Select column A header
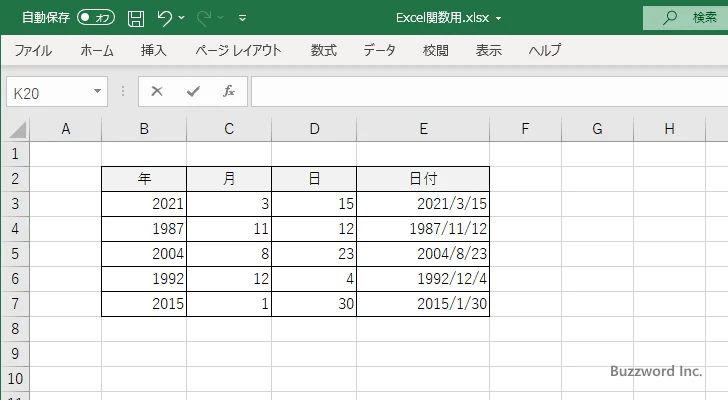The width and height of the screenshot is (728, 400). [x=65, y=129]
